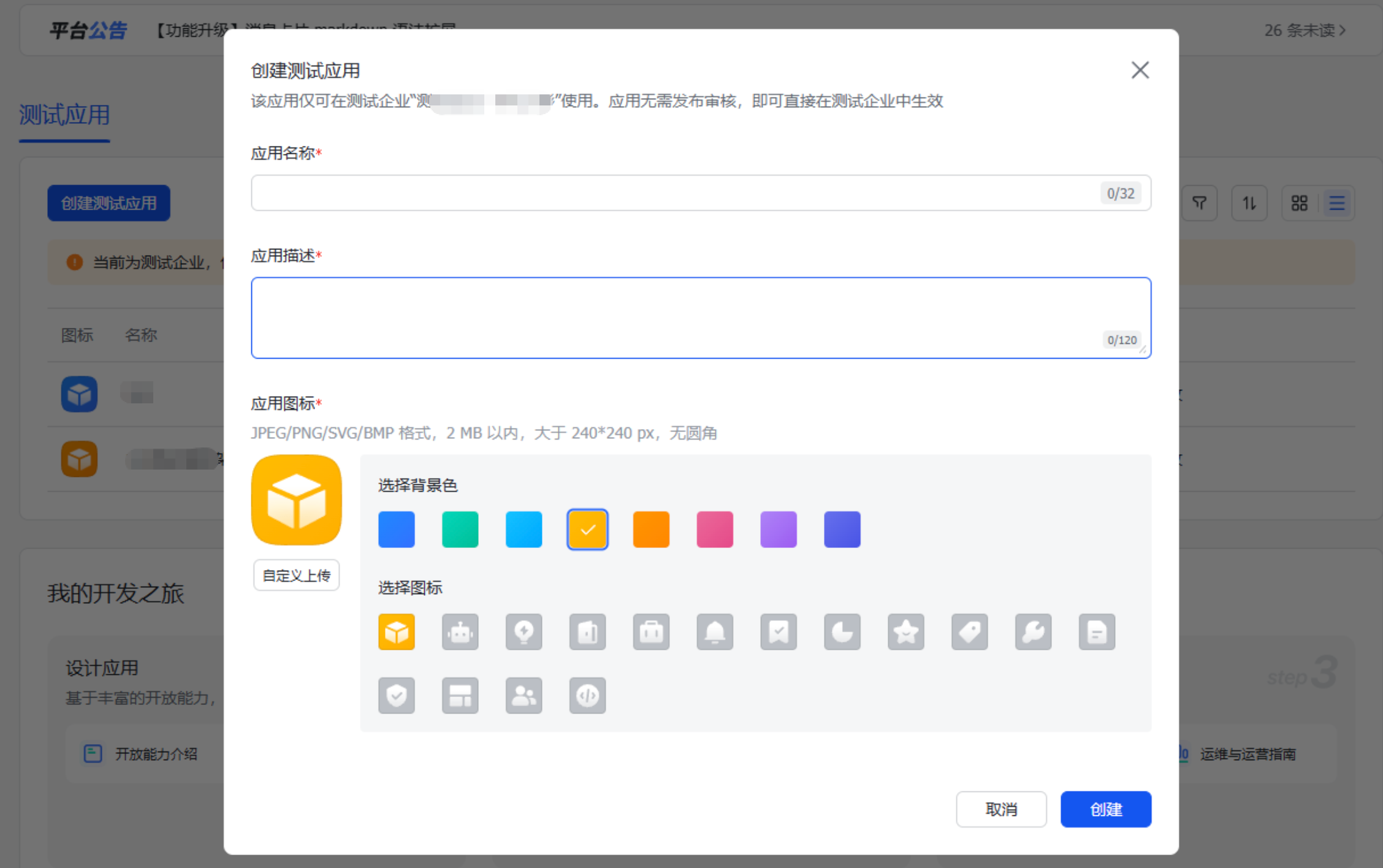Screen dimensions: 1383x868
Task: Cancel with the 取消 button
Action: coord(1000,809)
